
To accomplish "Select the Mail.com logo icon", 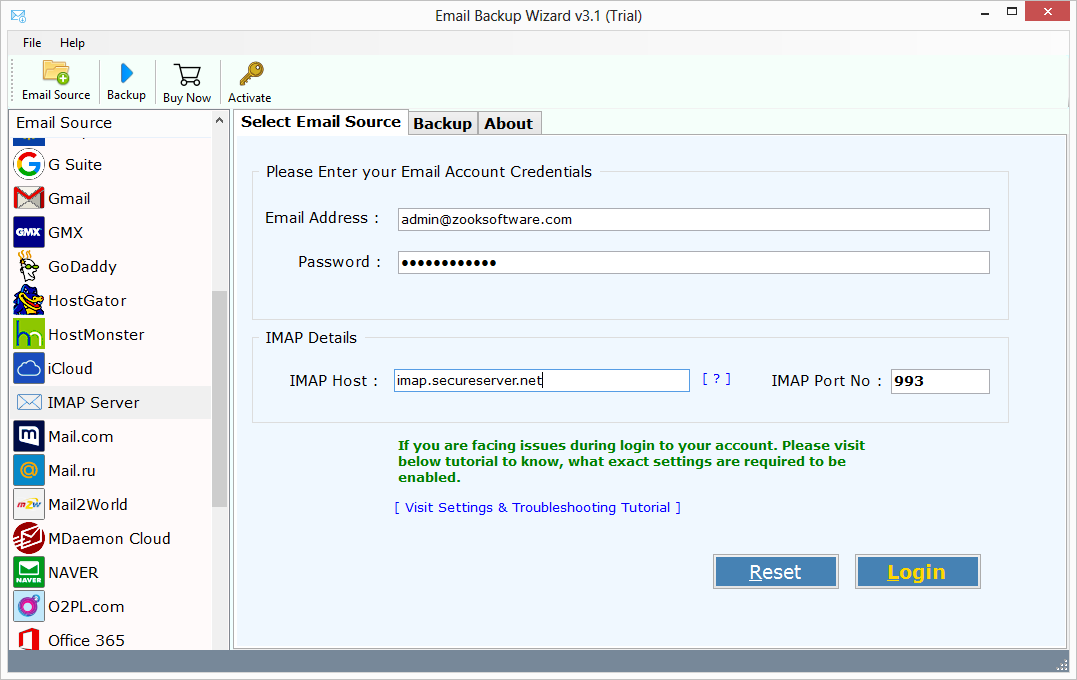I will (29, 436).
